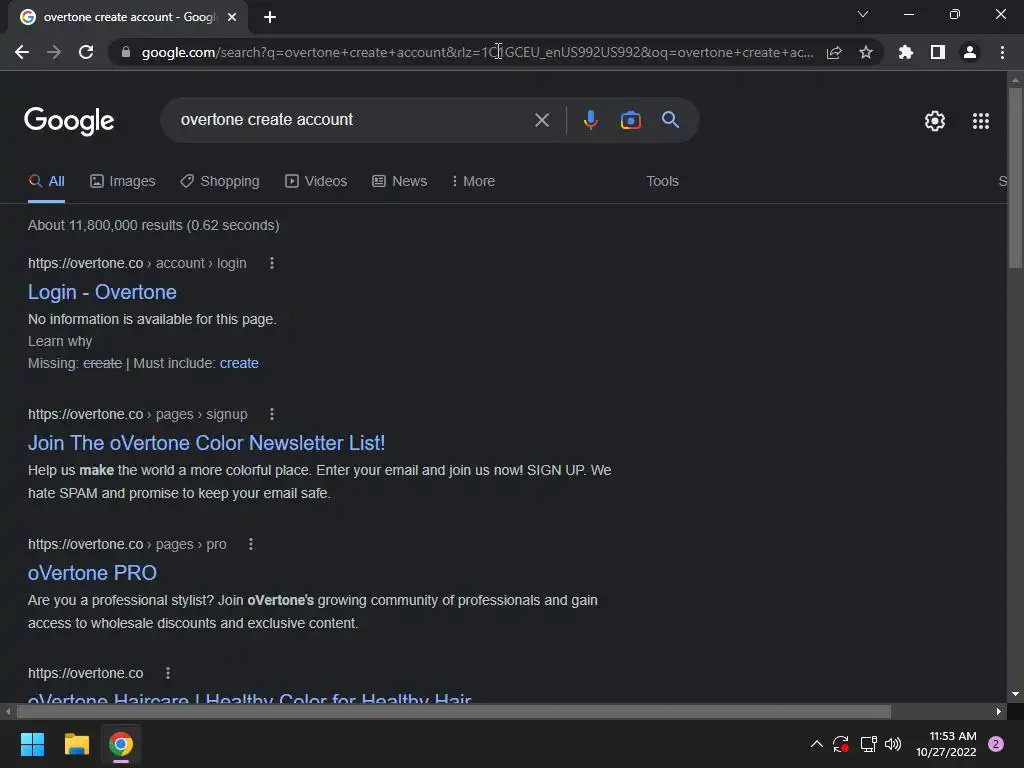Click the address bar URL
The height and width of the screenshot is (768, 1024).
477,52
